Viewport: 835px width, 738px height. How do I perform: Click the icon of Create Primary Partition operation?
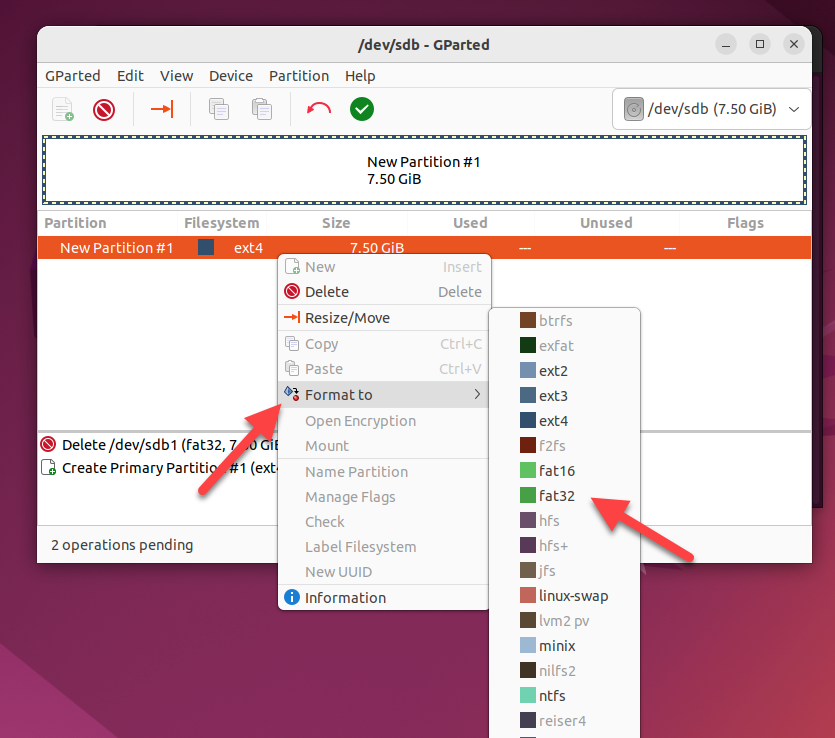(48, 468)
